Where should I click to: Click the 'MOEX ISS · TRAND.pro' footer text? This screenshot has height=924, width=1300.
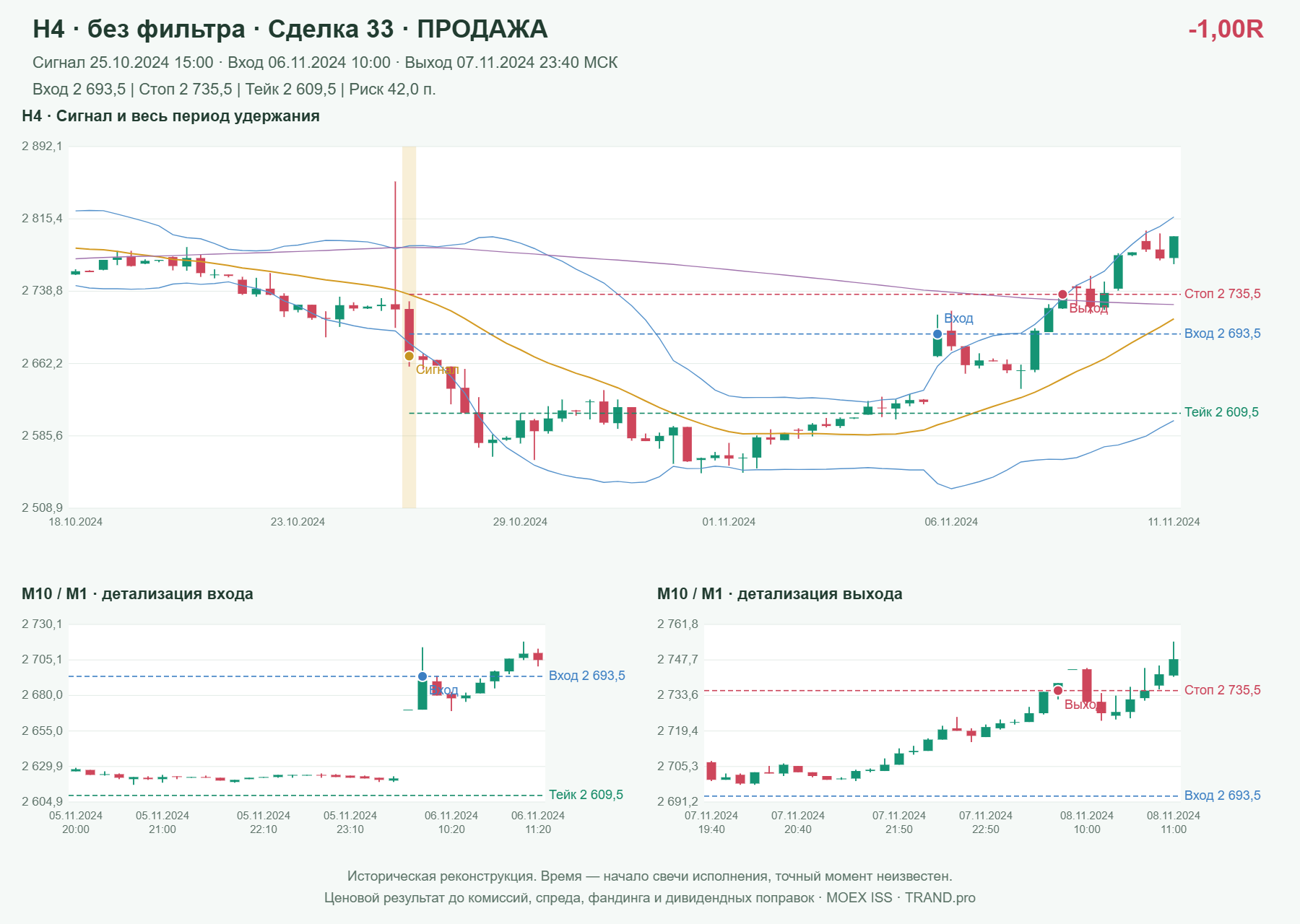901,898
